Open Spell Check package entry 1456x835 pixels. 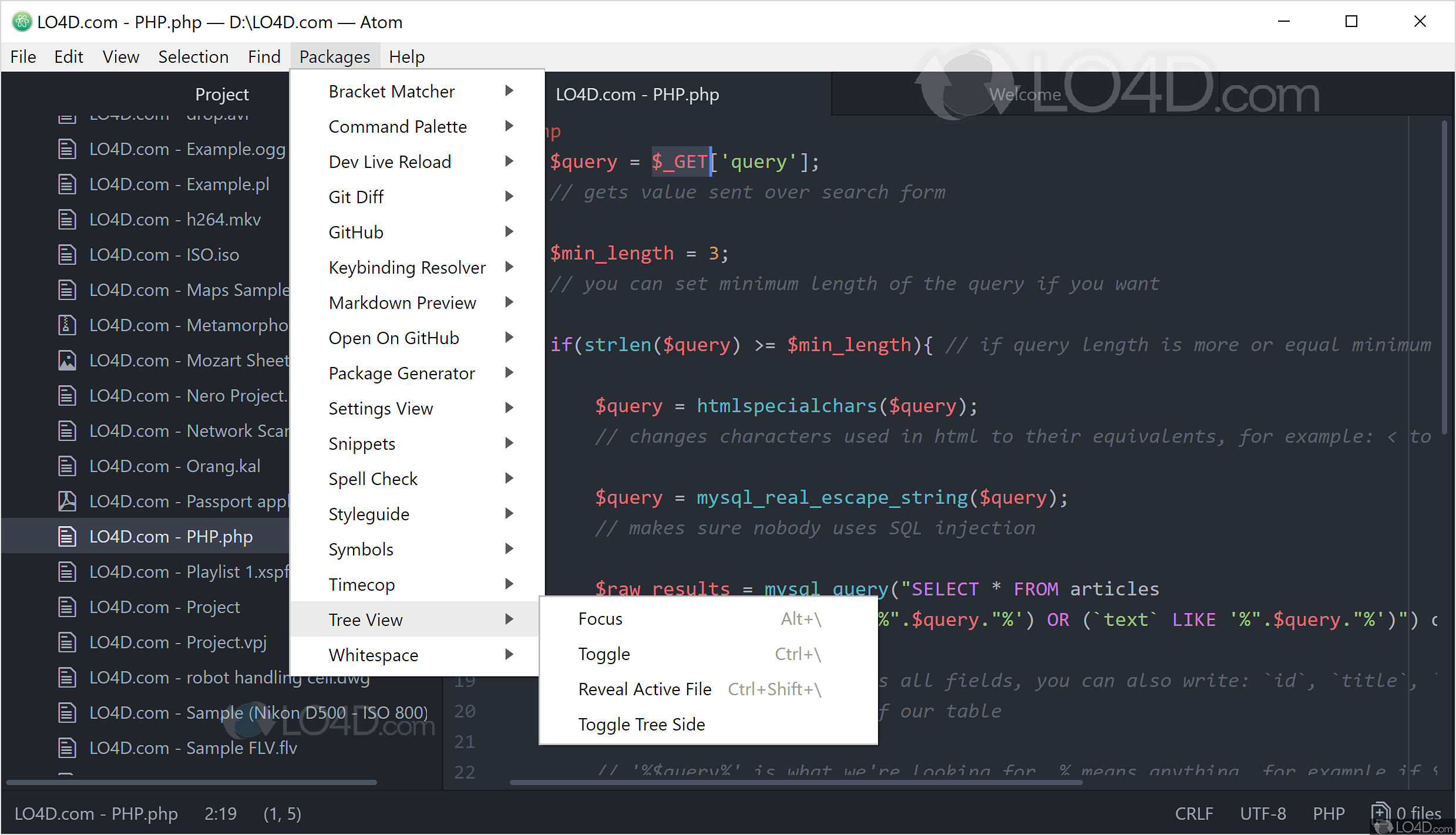coord(417,479)
